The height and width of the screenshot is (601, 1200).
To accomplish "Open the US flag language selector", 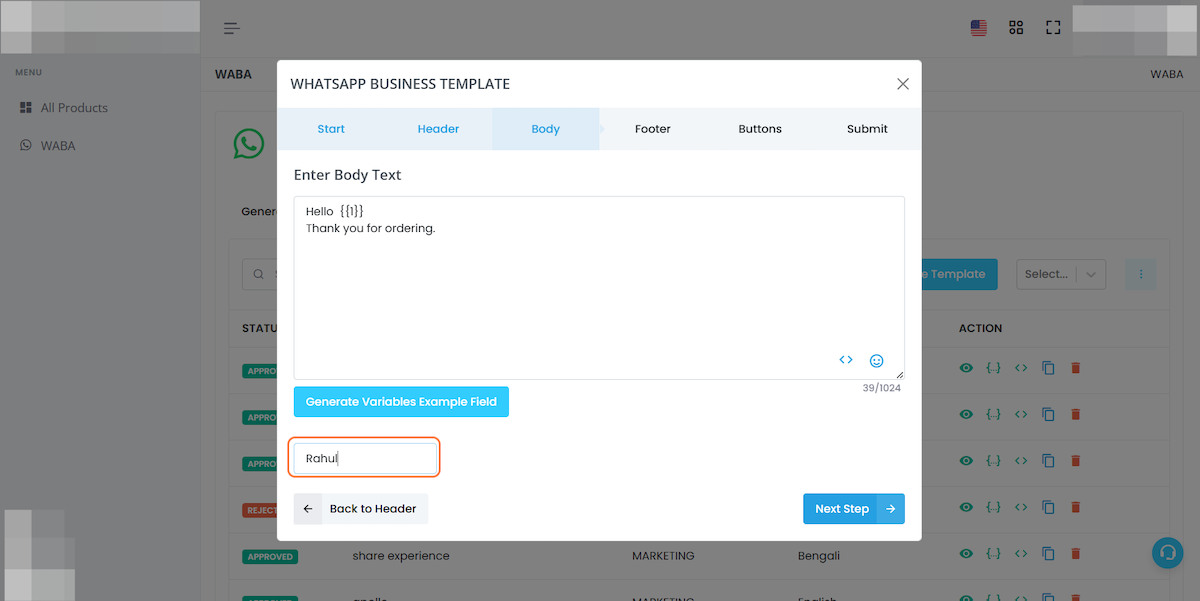I will (979, 28).
